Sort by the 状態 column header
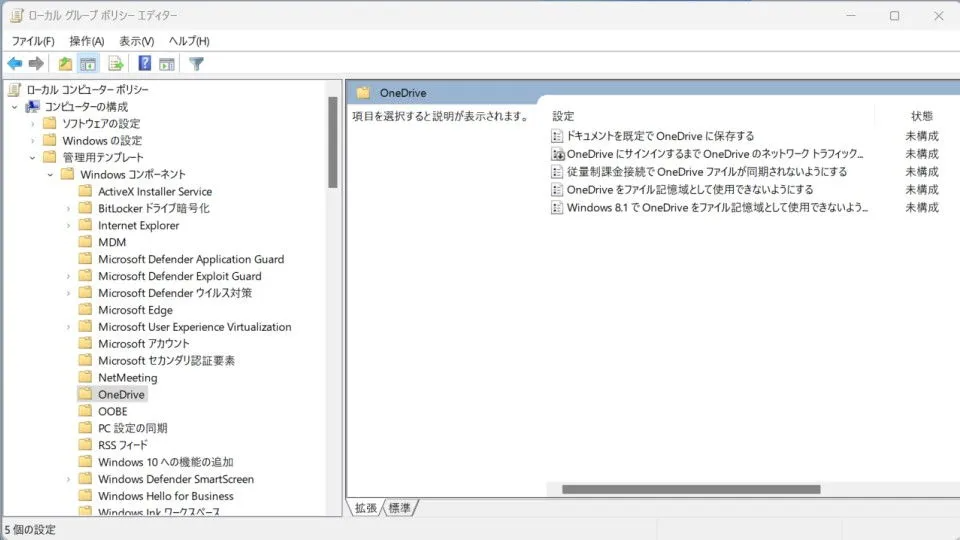The height and width of the screenshot is (540, 960). point(921,116)
